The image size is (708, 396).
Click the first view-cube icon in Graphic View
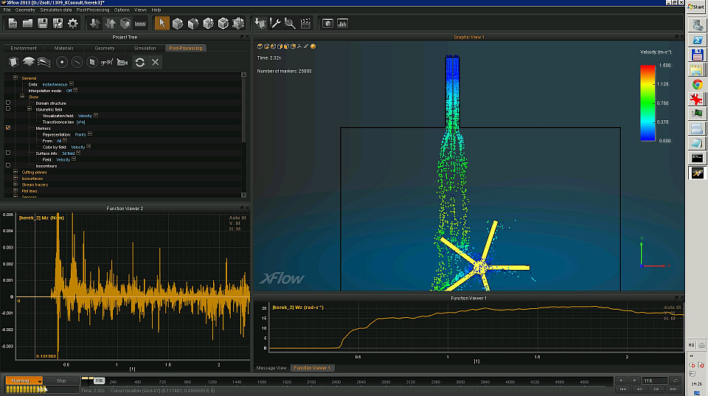point(260,46)
